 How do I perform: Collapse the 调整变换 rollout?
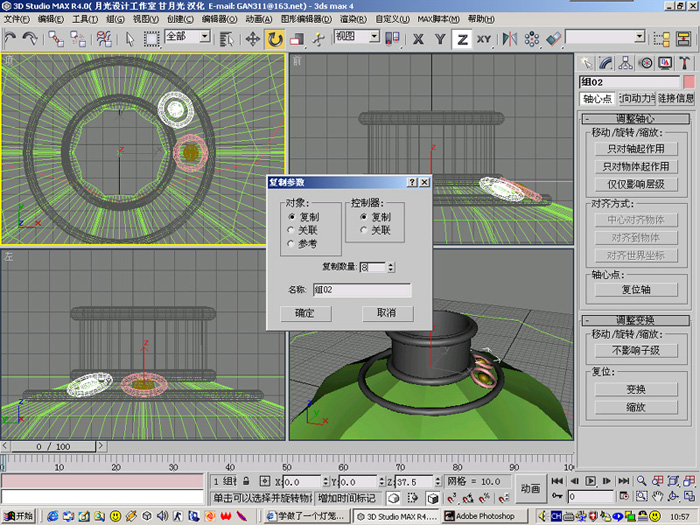(x=636, y=320)
